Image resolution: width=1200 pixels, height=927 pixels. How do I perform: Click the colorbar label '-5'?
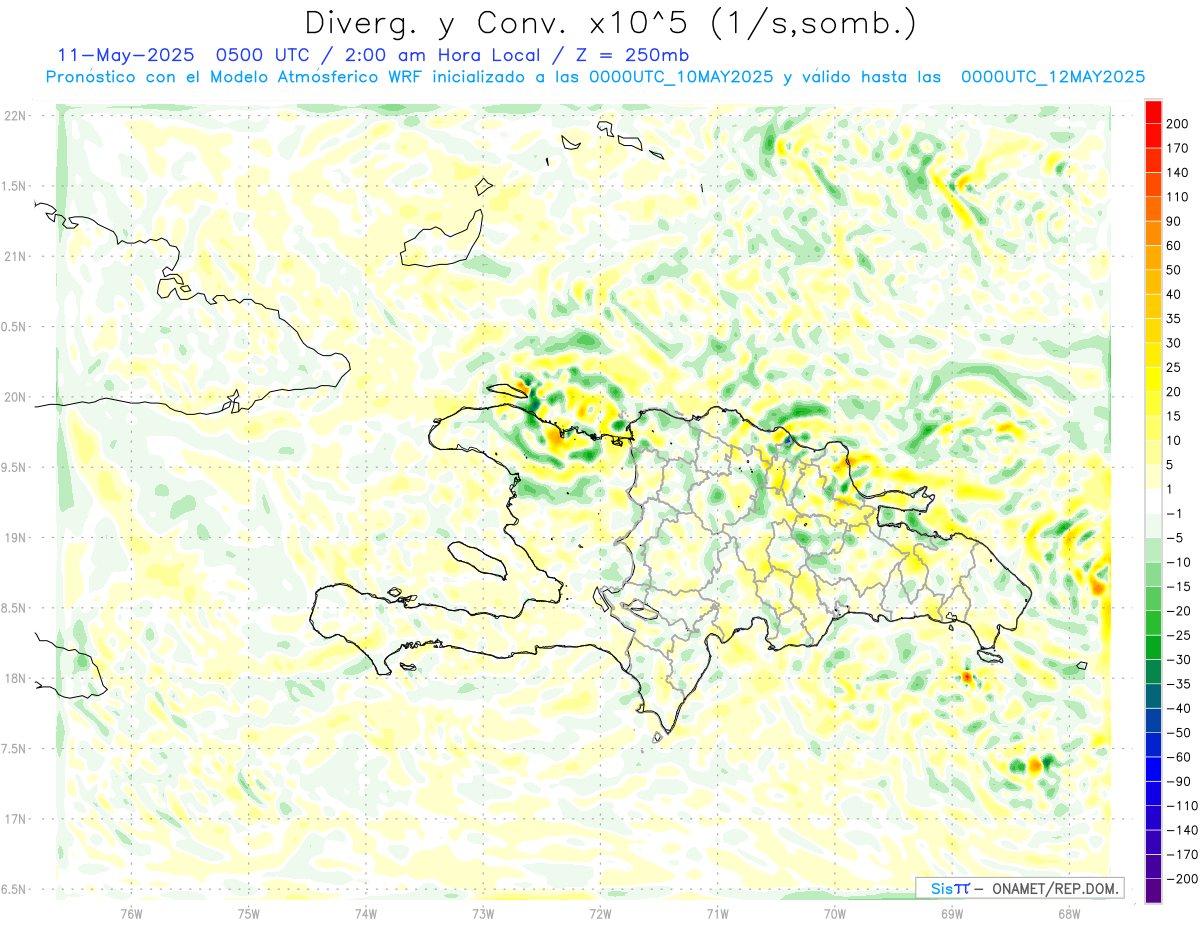pyautogui.click(x=1176, y=538)
